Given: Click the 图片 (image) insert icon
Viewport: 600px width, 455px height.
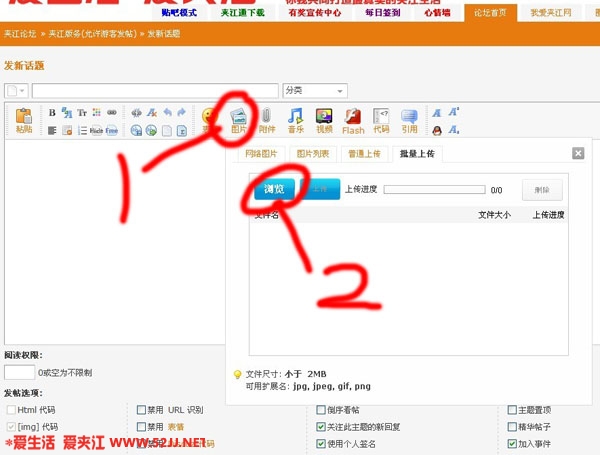Looking at the screenshot, I should pyautogui.click(x=239, y=119).
